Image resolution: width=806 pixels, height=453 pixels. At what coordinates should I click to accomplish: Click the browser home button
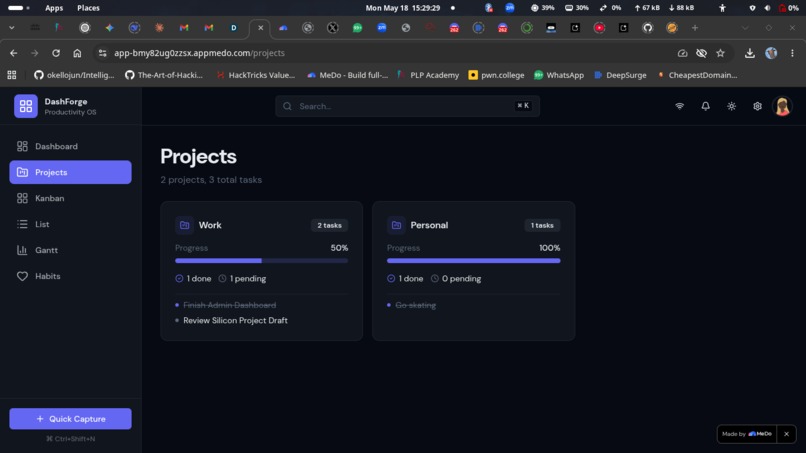point(77,53)
